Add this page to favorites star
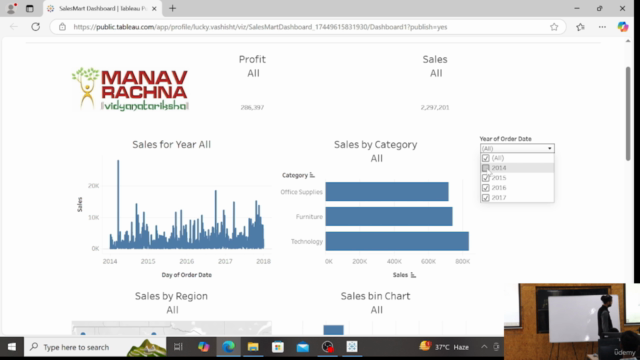640x360 pixels. point(554,27)
